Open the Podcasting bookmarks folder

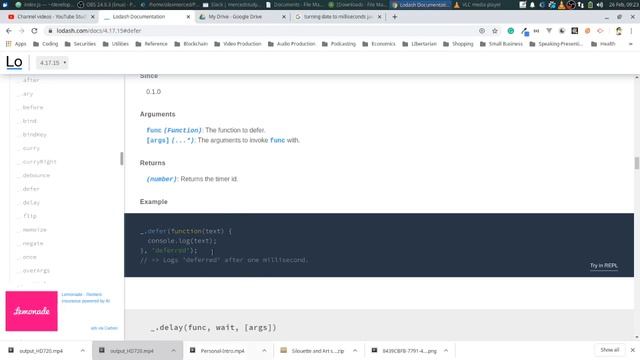pos(339,44)
